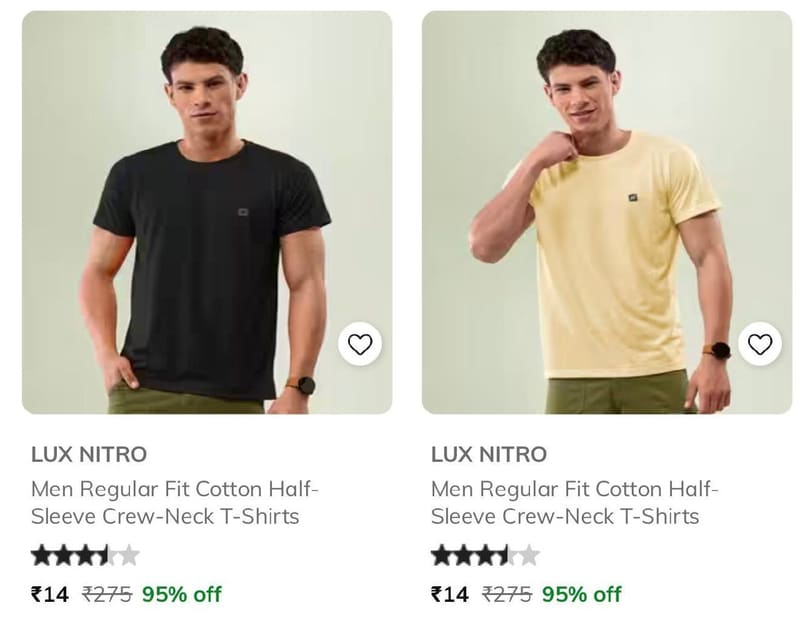The image size is (800, 620).
Task: Click first star of black shirt rating
Action: point(41,555)
